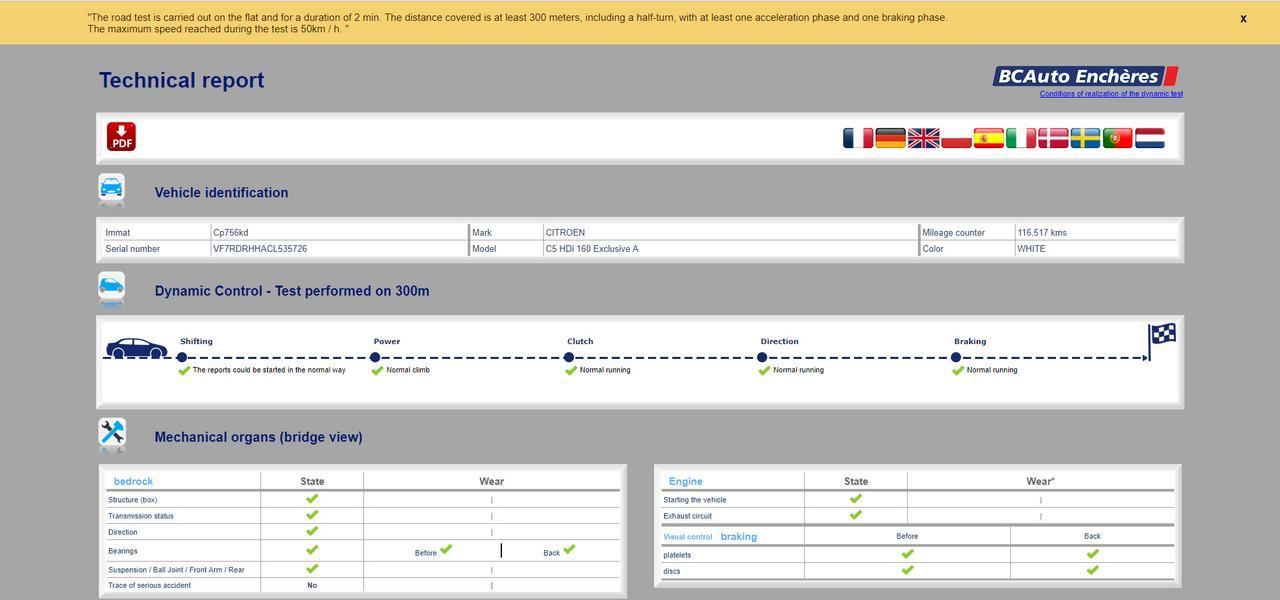Select the Braking point on the timeline
The height and width of the screenshot is (600, 1280).
coord(955,357)
